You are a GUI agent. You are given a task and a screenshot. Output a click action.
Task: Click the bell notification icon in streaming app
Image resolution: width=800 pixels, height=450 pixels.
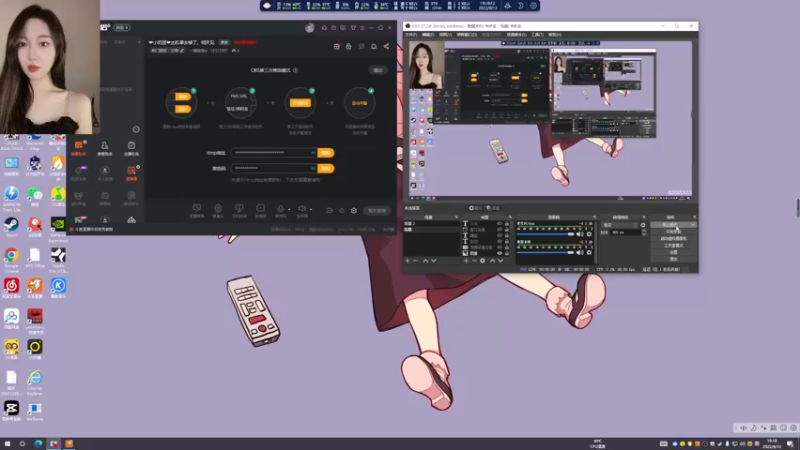(373, 46)
